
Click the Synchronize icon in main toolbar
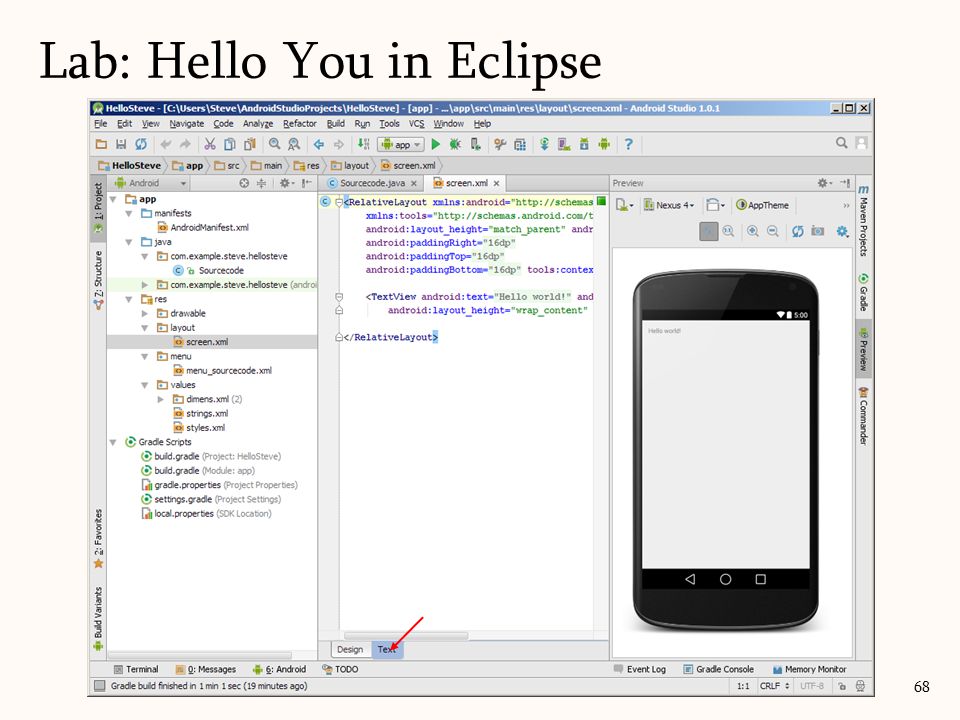click(x=141, y=144)
